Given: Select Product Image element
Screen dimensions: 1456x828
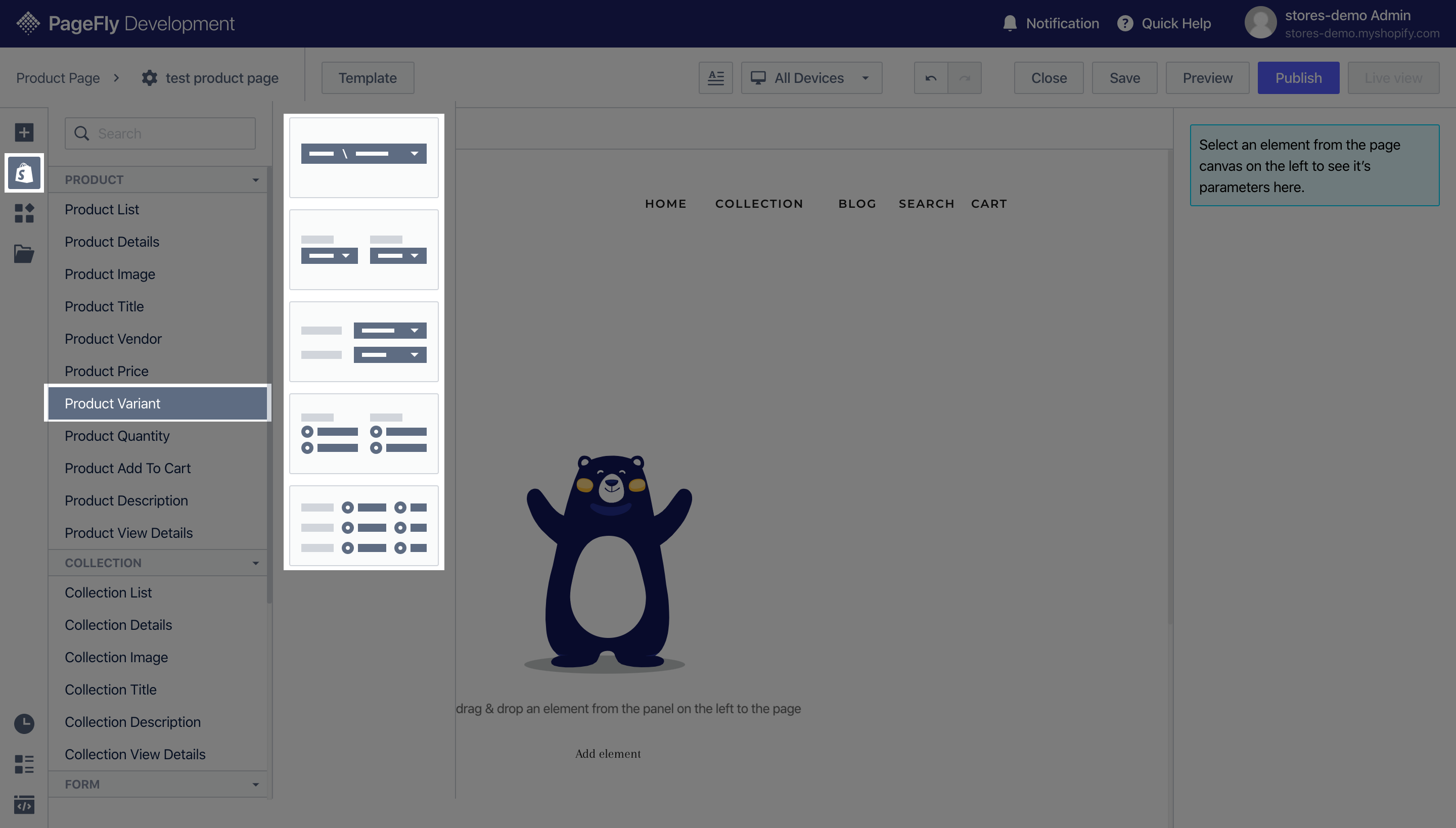Looking at the screenshot, I should pos(158,274).
